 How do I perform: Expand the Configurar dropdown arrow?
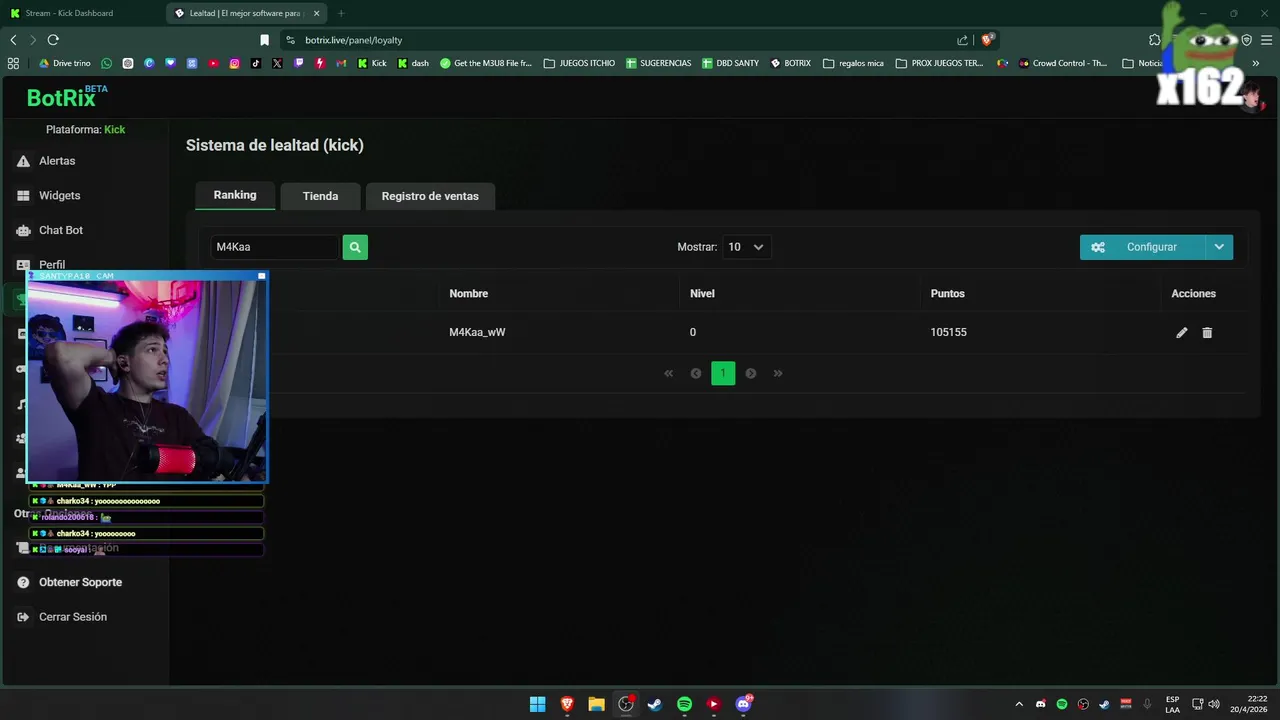click(1219, 247)
